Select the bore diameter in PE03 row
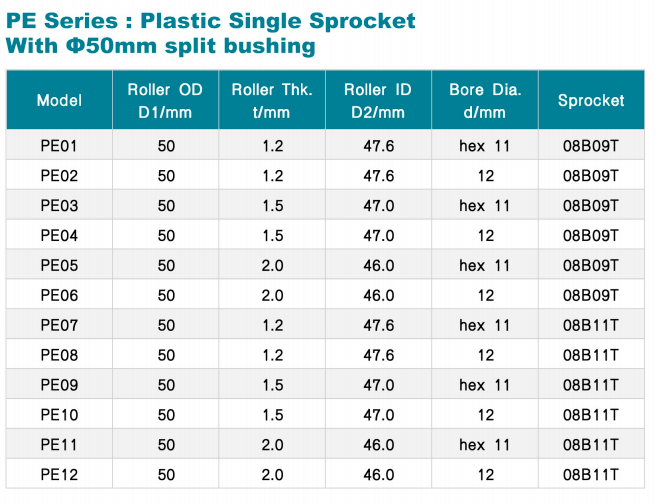 click(x=485, y=206)
